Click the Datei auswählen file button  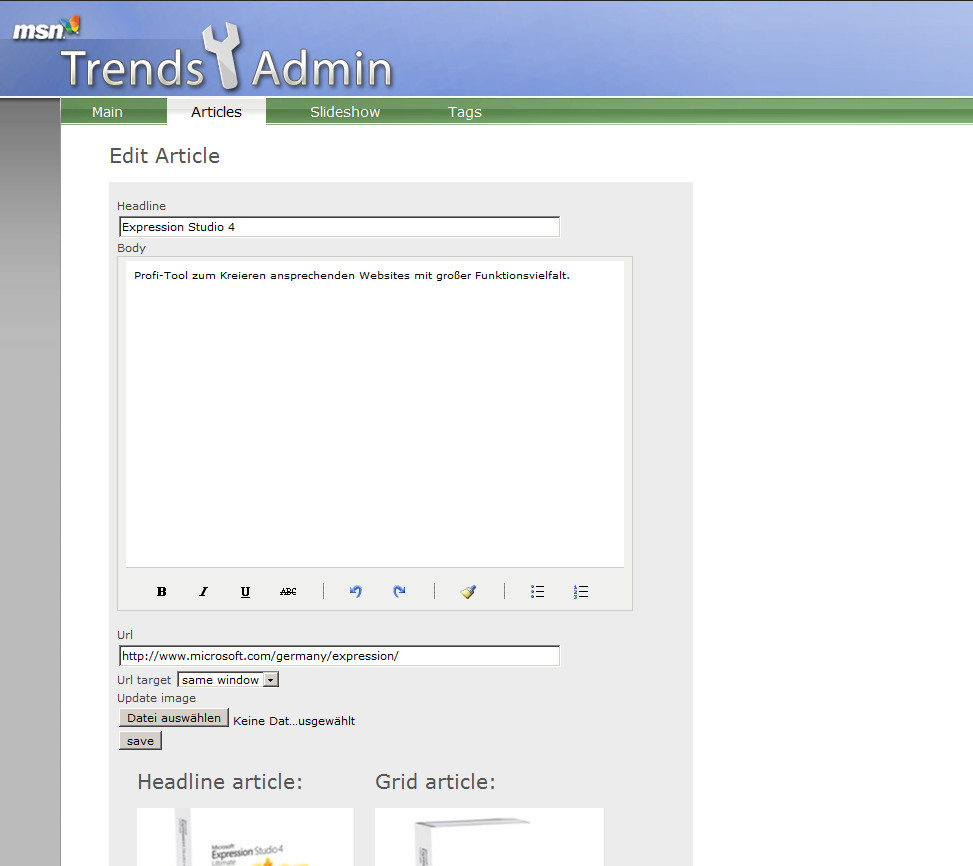tap(174, 718)
